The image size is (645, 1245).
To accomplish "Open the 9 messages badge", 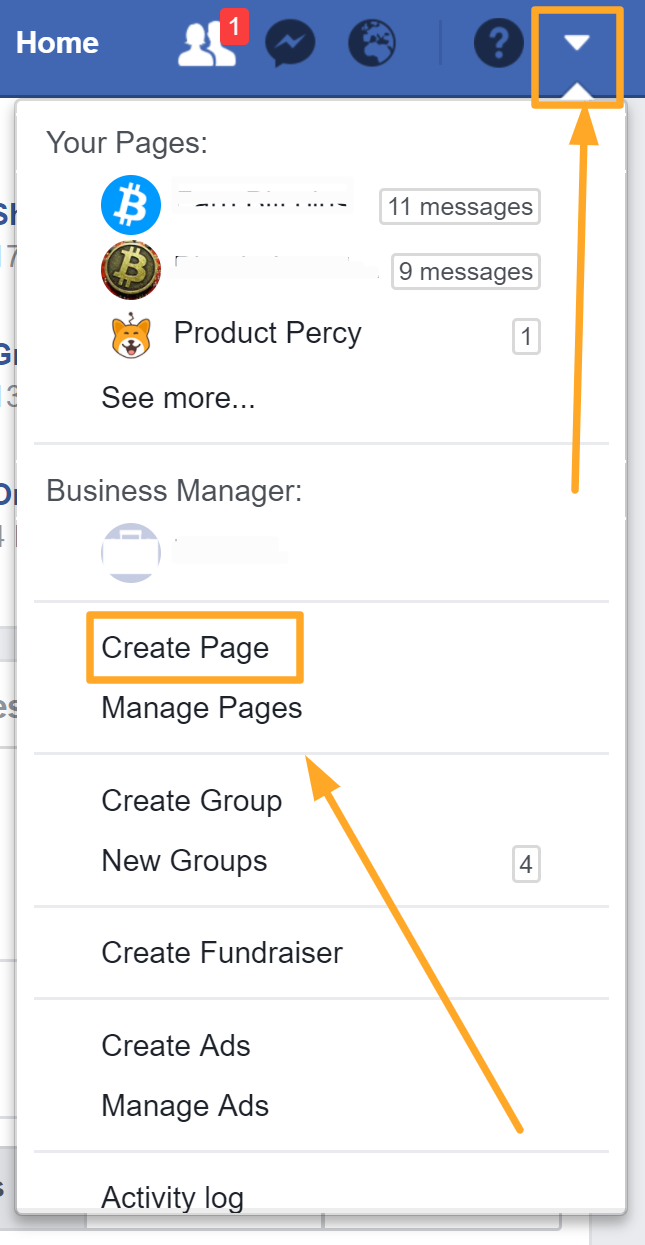I will [x=465, y=271].
